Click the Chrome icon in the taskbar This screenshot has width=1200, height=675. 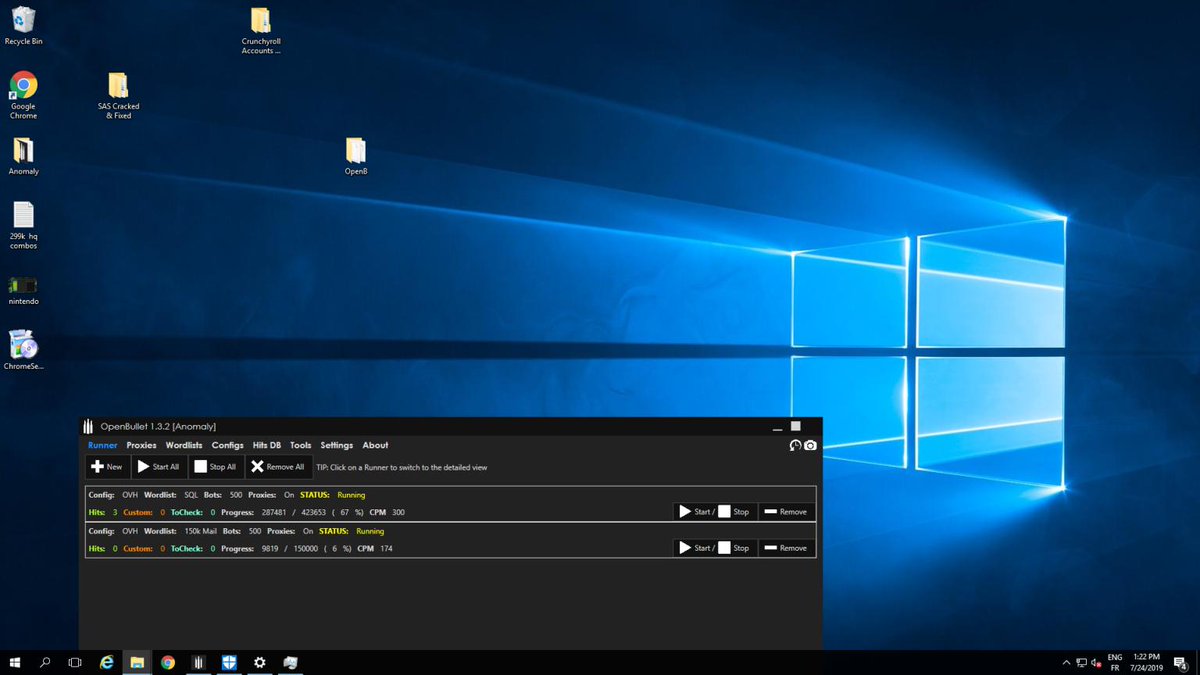pos(168,662)
